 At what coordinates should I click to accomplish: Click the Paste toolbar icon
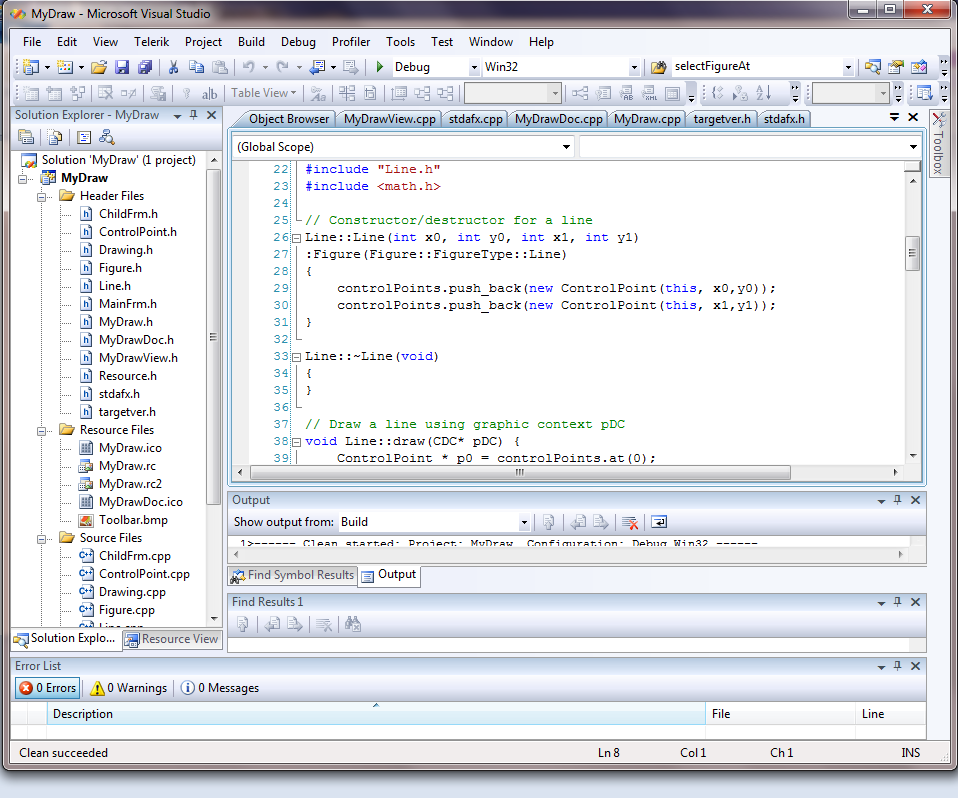(x=219, y=67)
